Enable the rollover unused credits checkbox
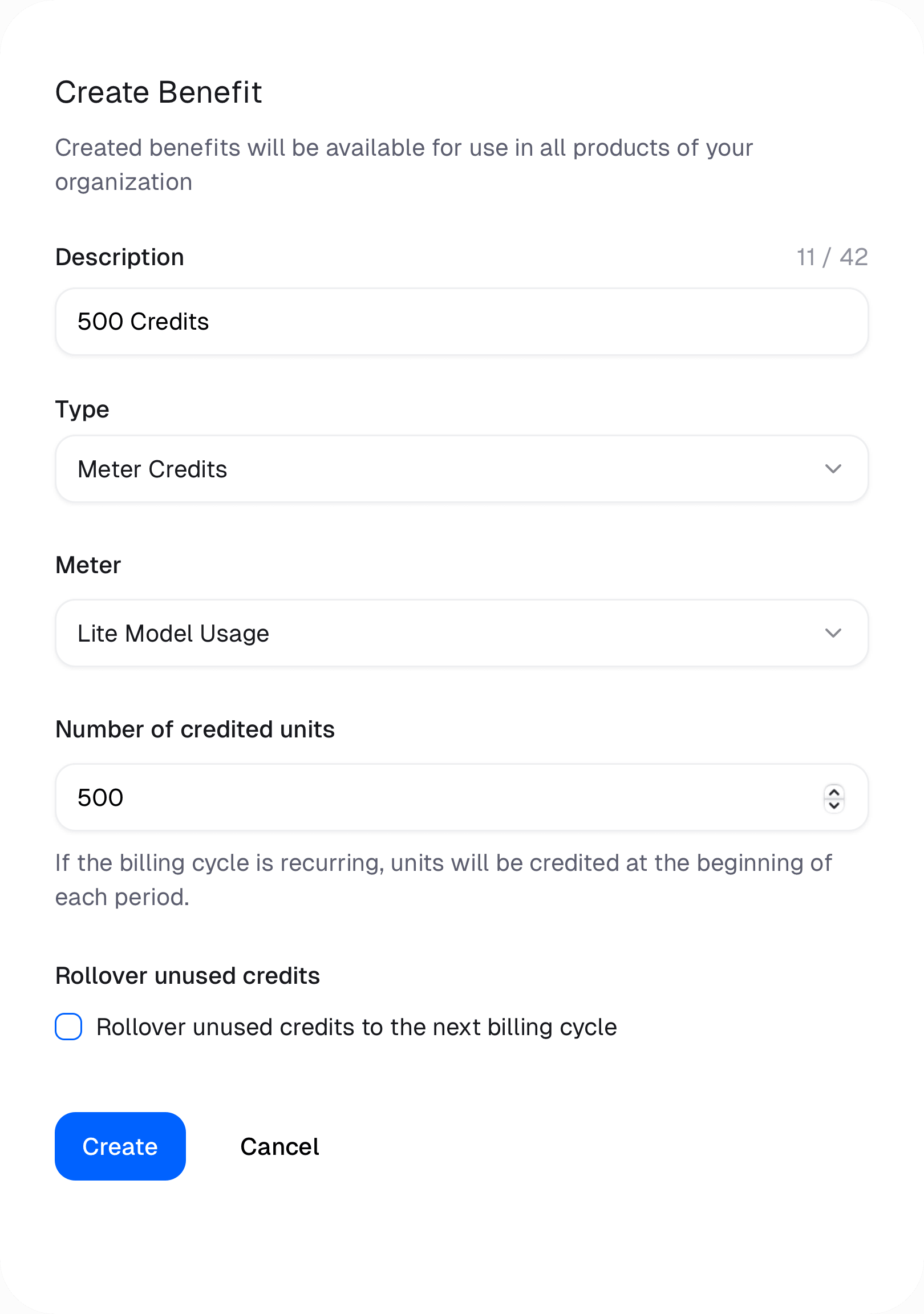Viewport: 924px width, 1314px height. point(68,1027)
